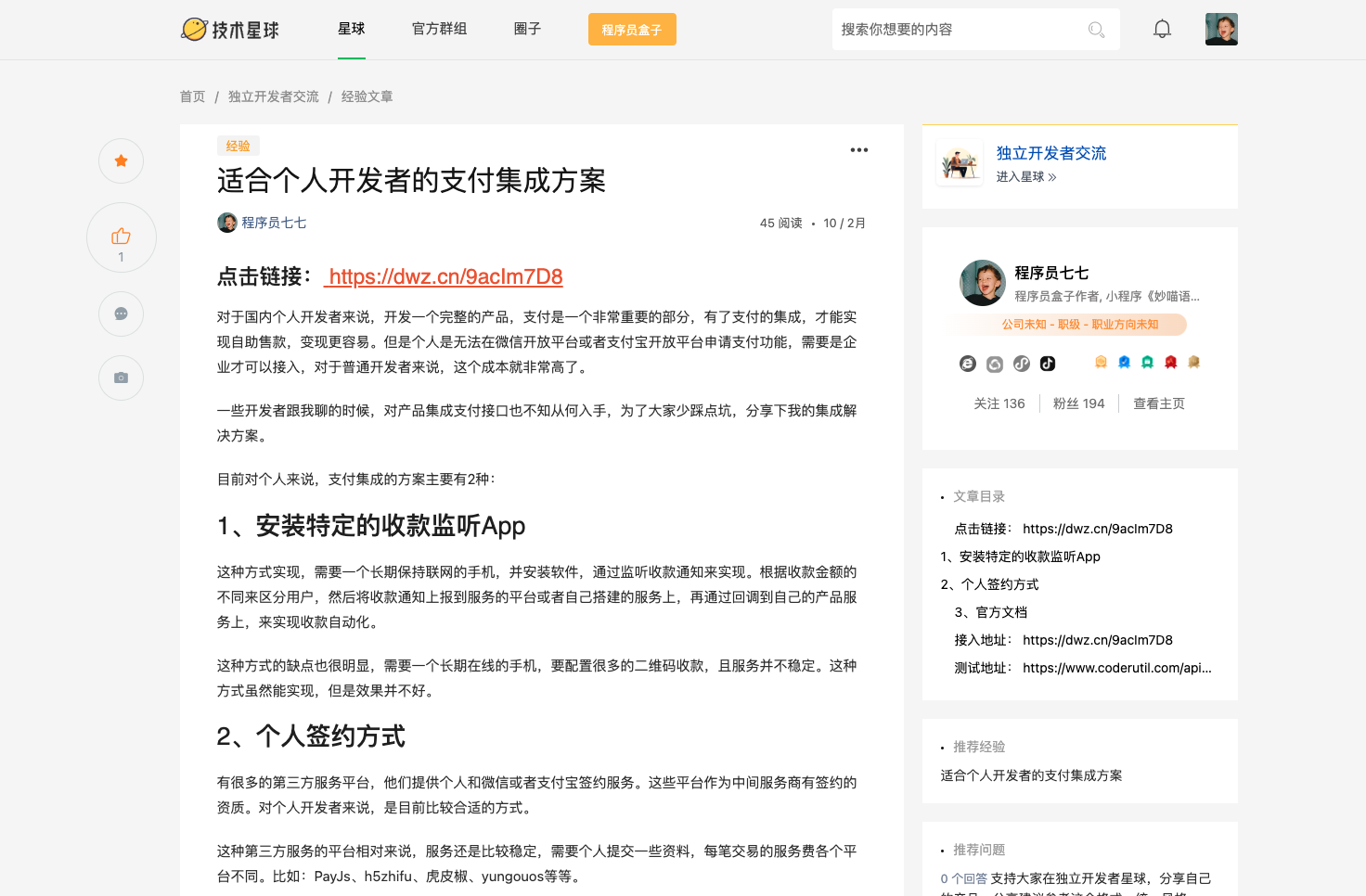Viewport: 1366px width, 896px height.
Task: Focus the 搜索你想要的内容 search field
Action: [956, 30]
